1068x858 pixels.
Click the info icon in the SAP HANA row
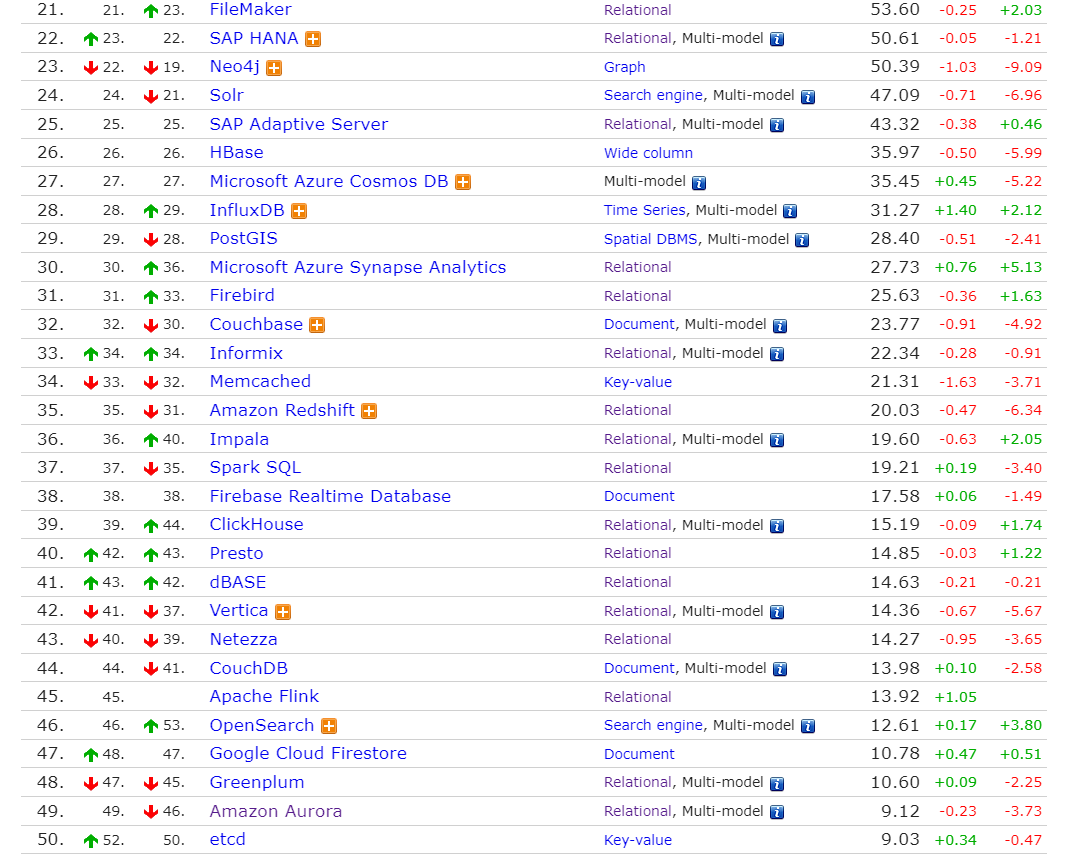[x=777, y=39]
